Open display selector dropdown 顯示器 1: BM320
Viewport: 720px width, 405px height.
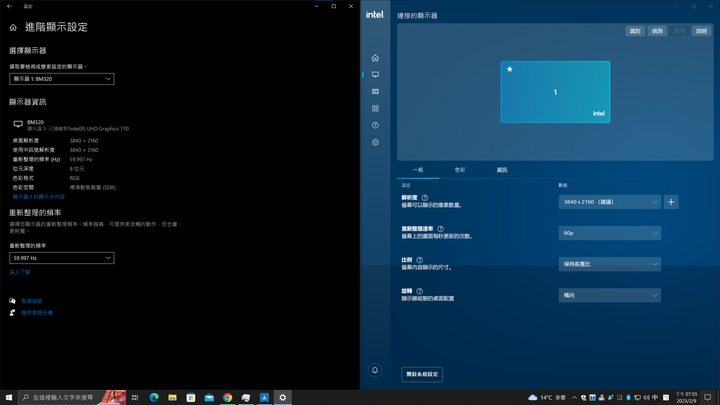(62, 79)
